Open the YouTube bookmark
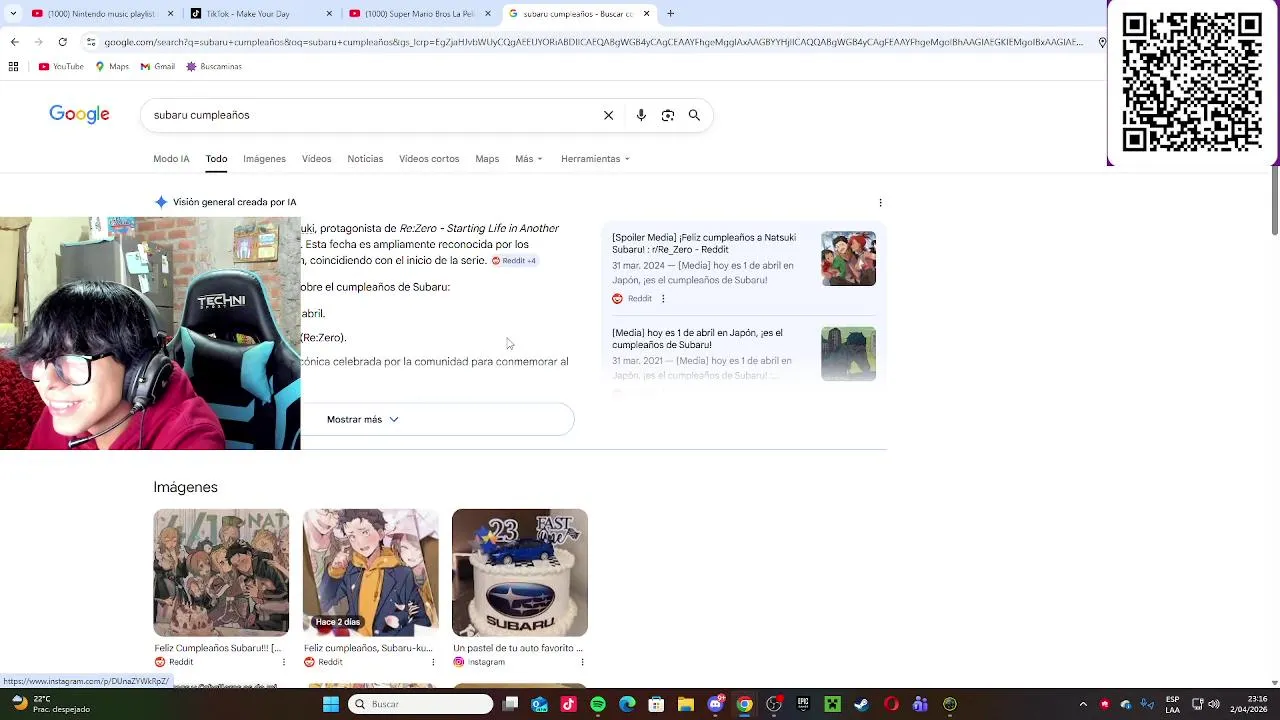The image size is (1280, 720). [61, 66]
